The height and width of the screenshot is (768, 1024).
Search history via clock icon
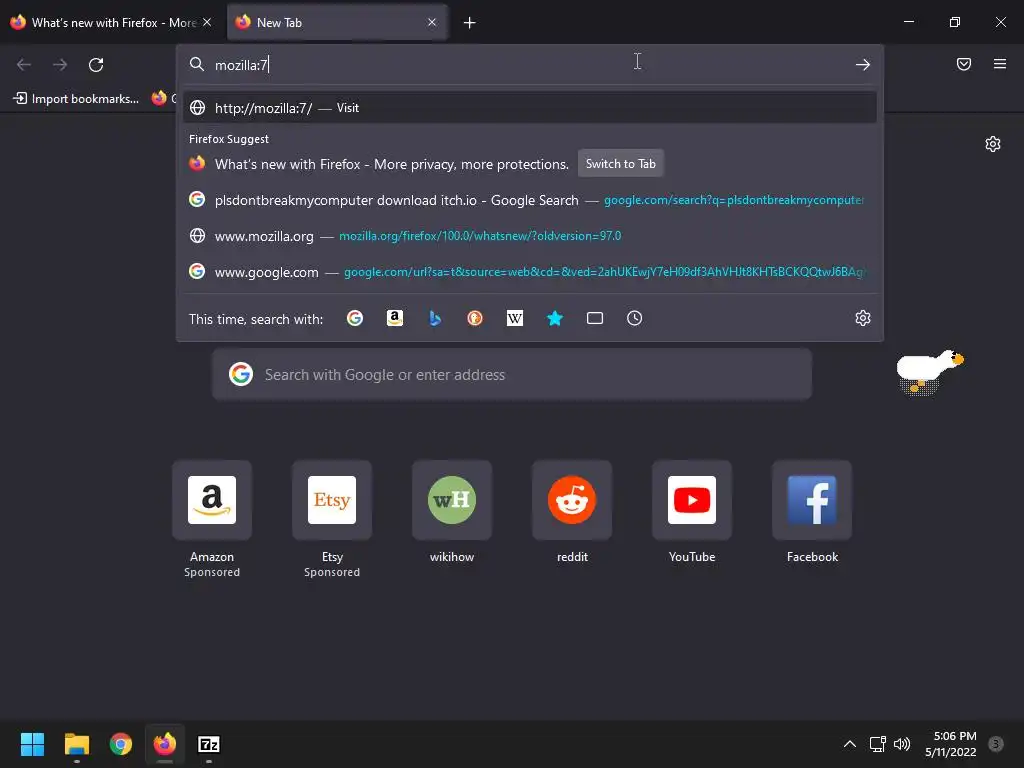635,318
